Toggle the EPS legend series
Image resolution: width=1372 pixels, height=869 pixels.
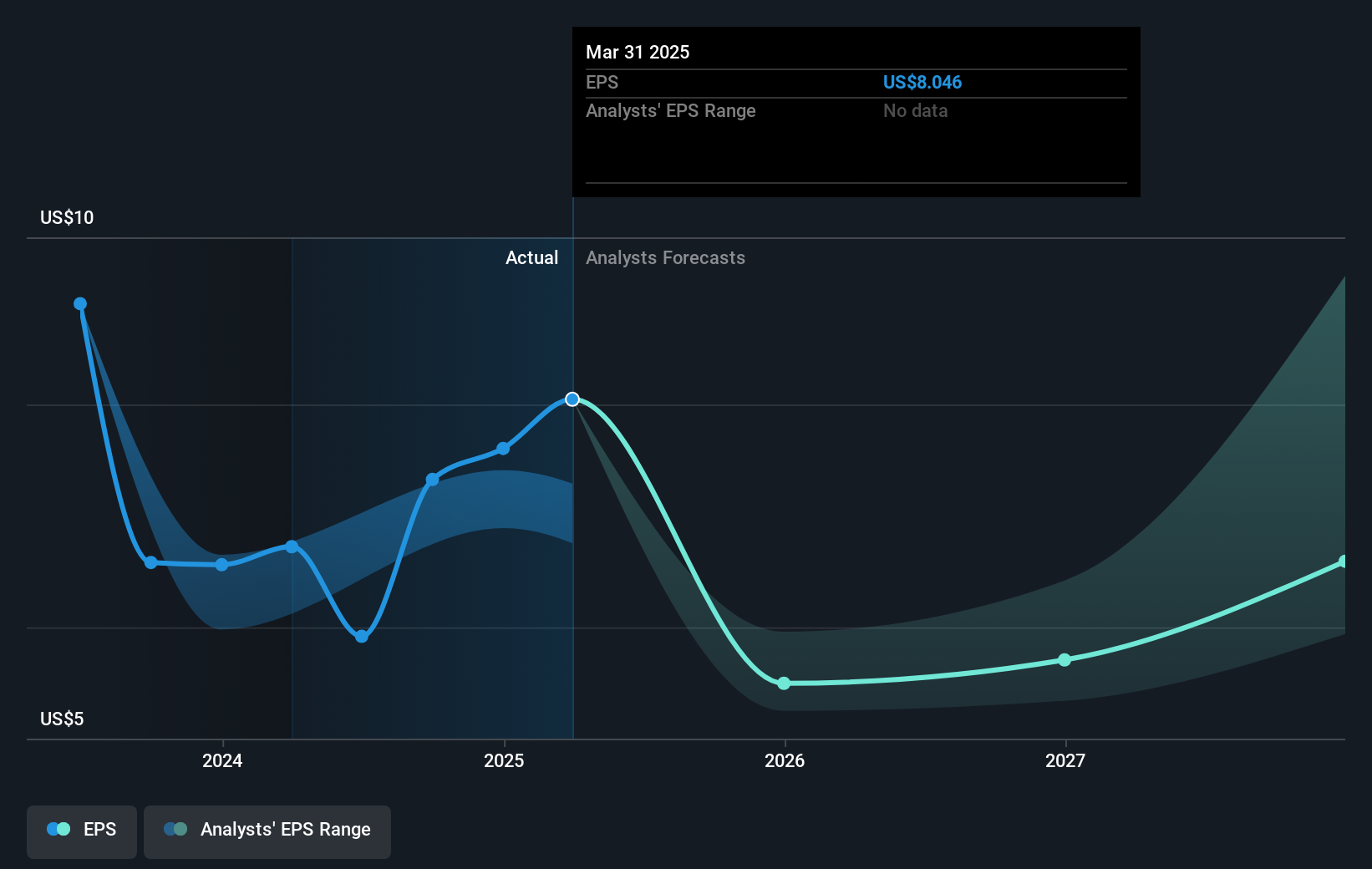(x=82, y=831)
